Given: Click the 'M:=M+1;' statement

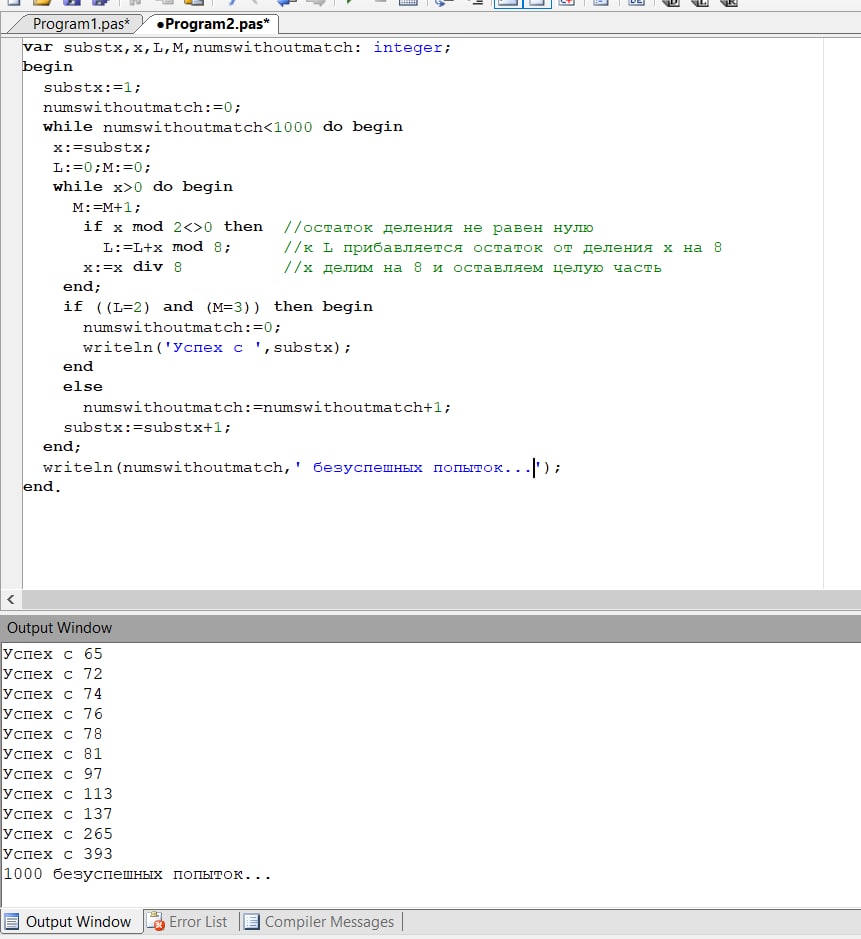Looking at the screenshot, I should click(x=107, y=207).
